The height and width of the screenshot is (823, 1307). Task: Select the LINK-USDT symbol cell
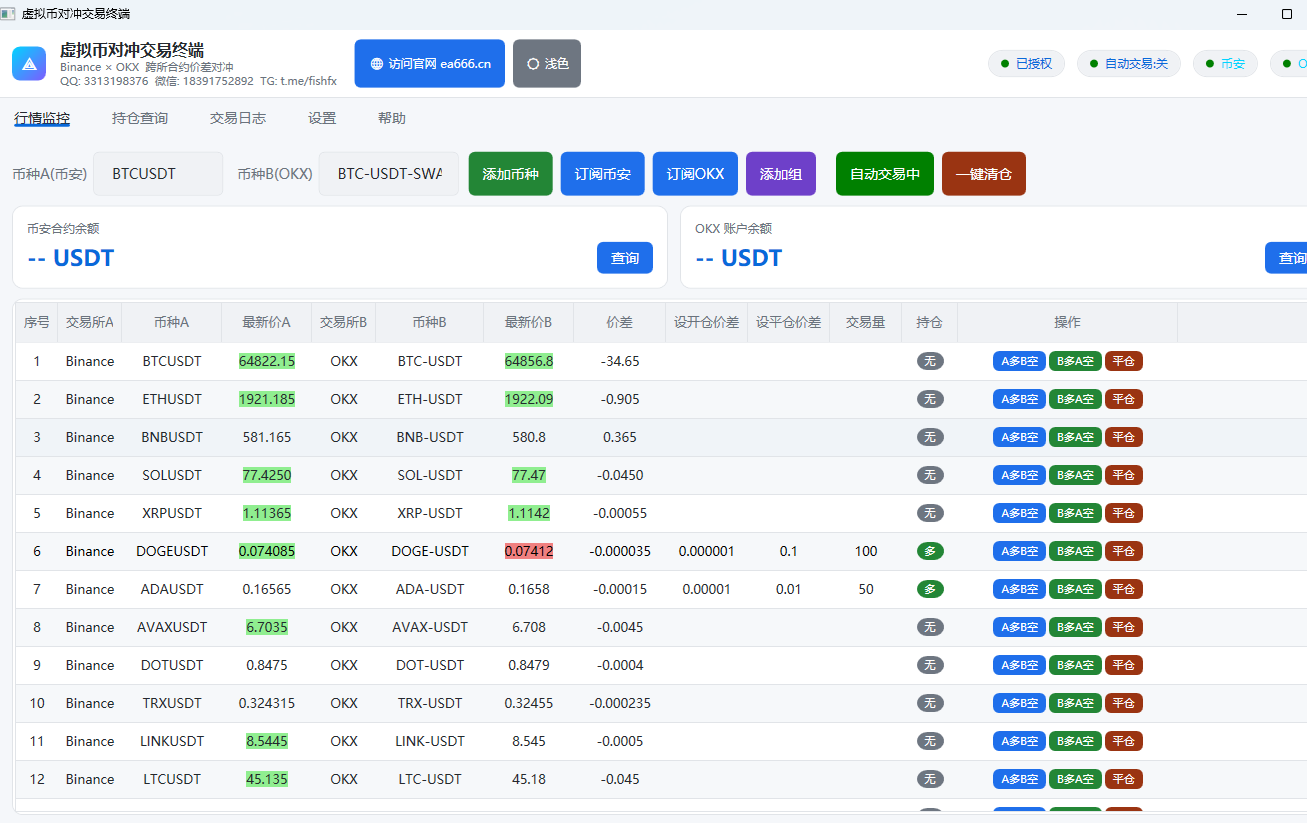pyautogui.click(x=430, y=741)
